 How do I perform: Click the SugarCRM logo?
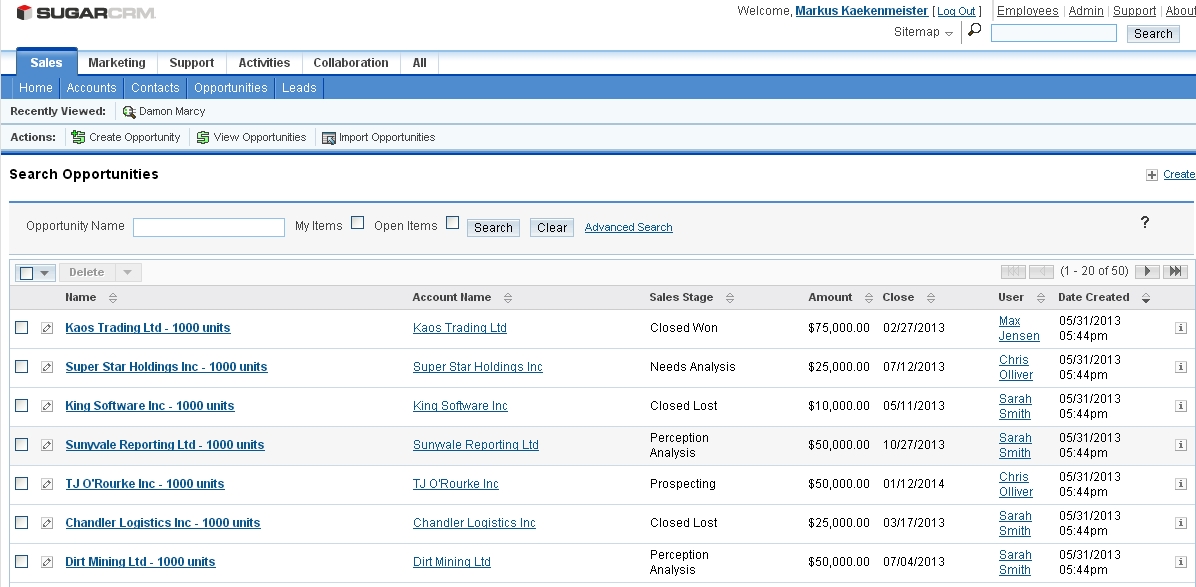(x=86, y=13)
